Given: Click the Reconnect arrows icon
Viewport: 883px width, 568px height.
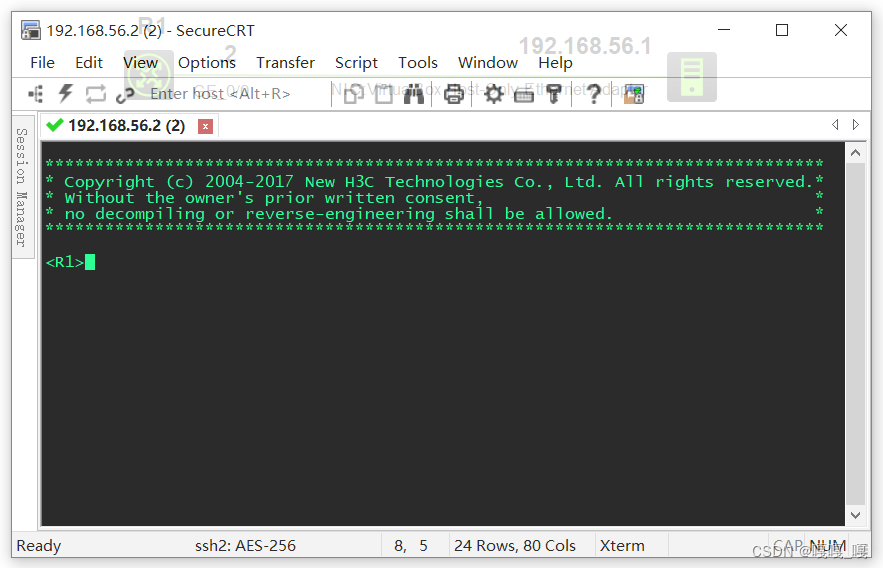Looking at the screenshot, I should click(96, 93).
